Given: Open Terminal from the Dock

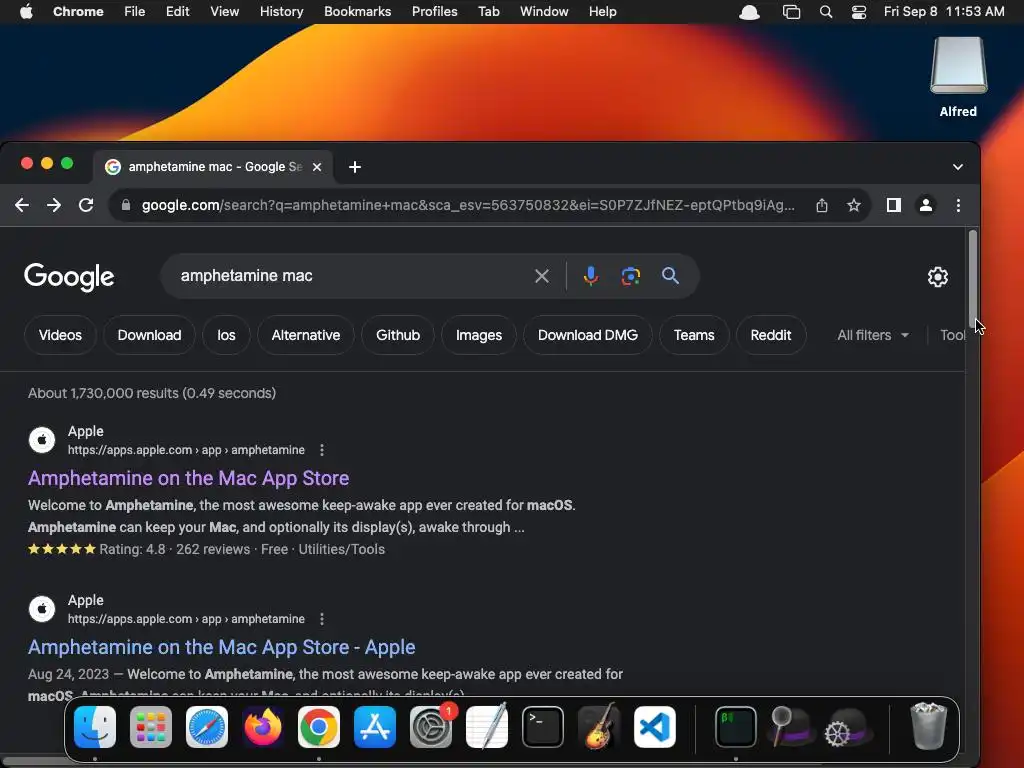Looking at the screenshot, I should [x=543, y=727].
